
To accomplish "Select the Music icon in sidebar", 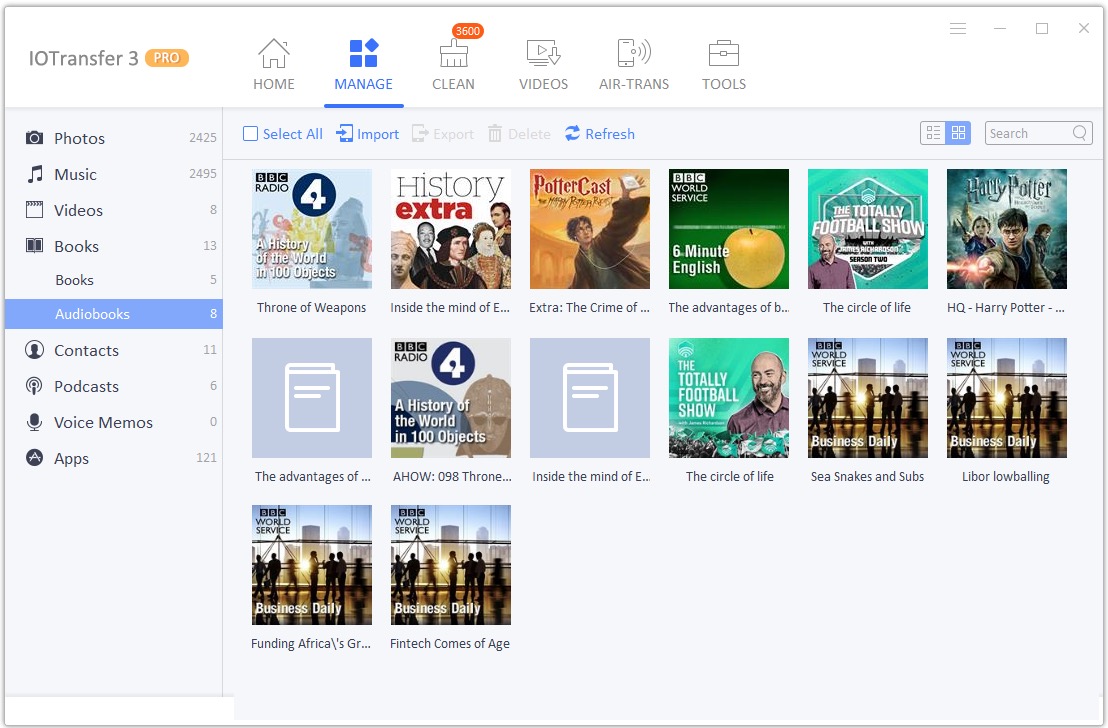I will pyautogui.click(x=37, y=174).
